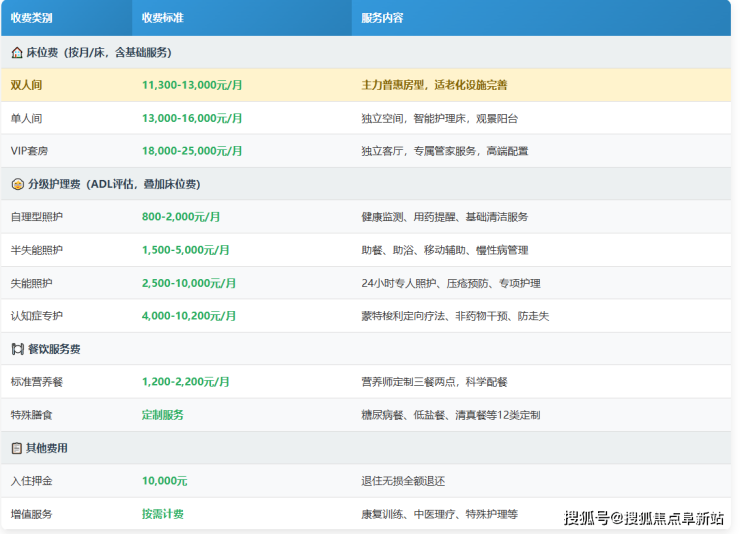Click the house icon beside 床位费
Image resolution: width=740 pixels, height=534 pixels.
tap(17, 52)
